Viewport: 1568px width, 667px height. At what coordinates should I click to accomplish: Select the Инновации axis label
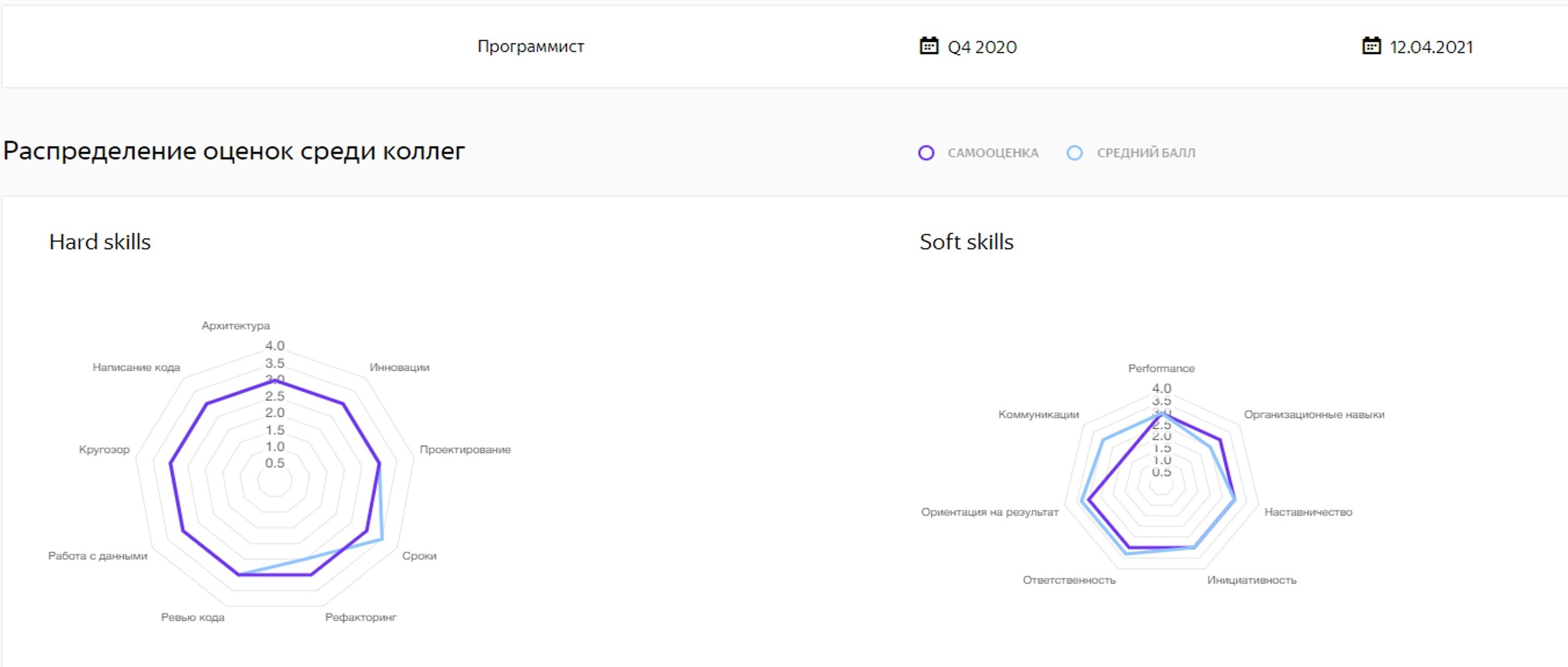(399, 367)
